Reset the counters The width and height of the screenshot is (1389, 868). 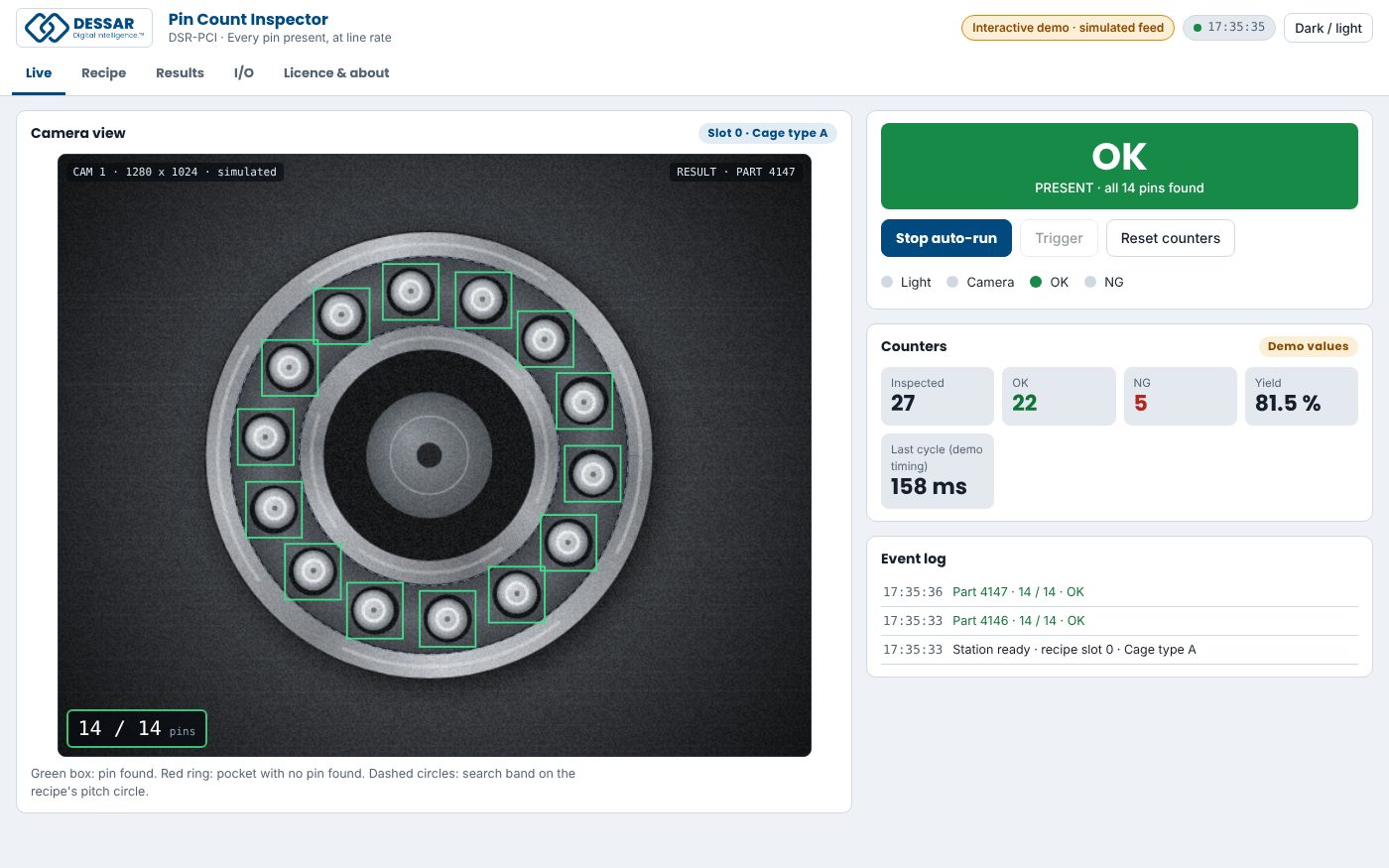1171,238
